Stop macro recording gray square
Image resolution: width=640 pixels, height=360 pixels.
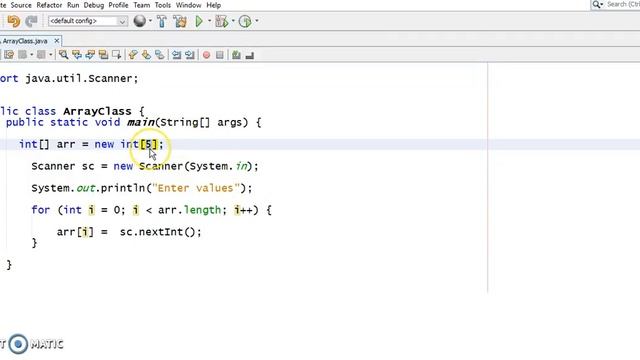[x=220, y=55]
